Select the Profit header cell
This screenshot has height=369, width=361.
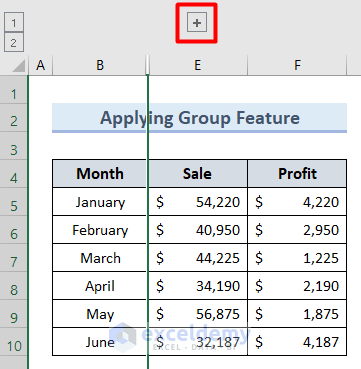pyautogui.click(x=297, y=173)
